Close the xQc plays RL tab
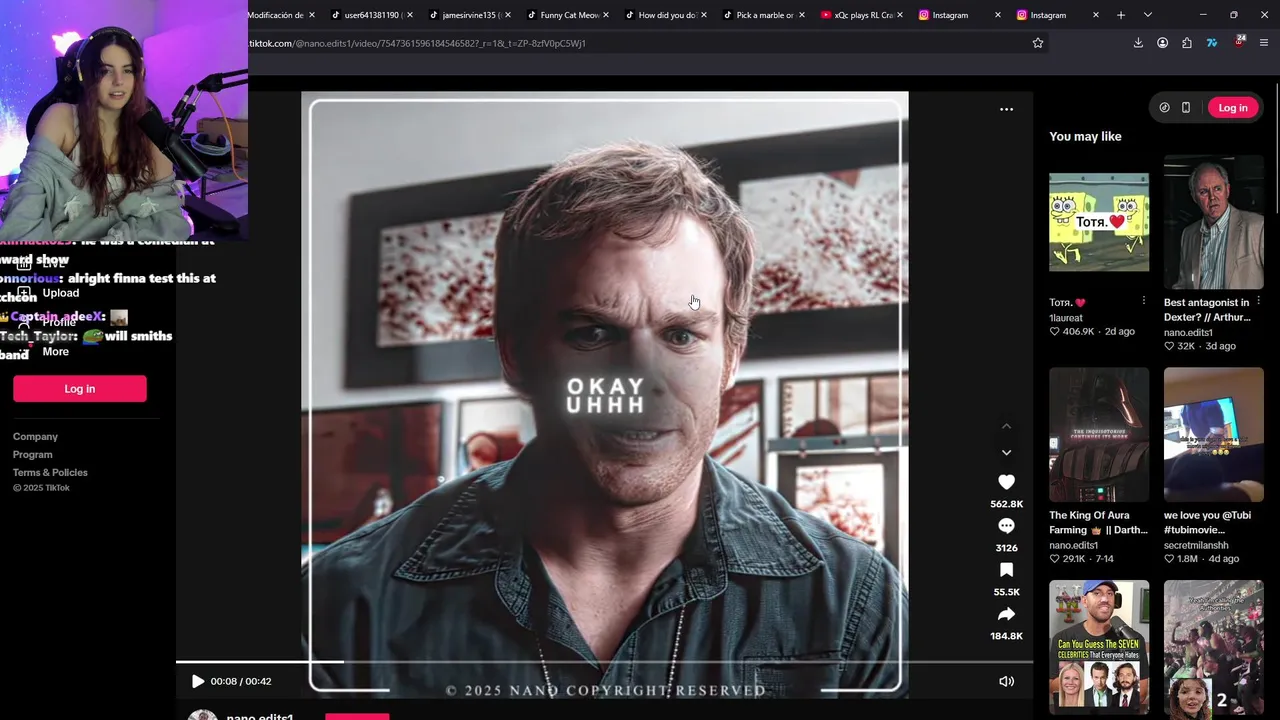 pos(900,15)
